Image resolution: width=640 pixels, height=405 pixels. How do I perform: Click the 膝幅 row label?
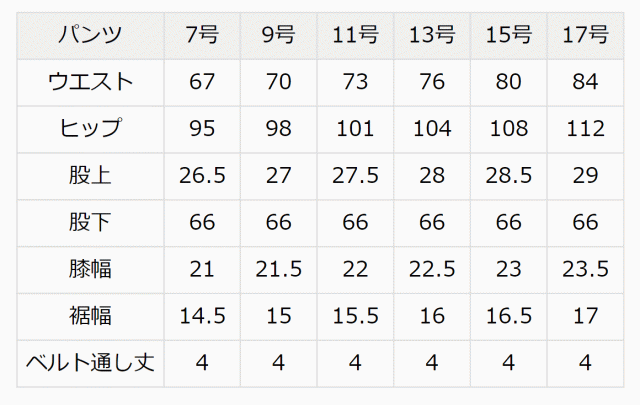tap(90, 269)
